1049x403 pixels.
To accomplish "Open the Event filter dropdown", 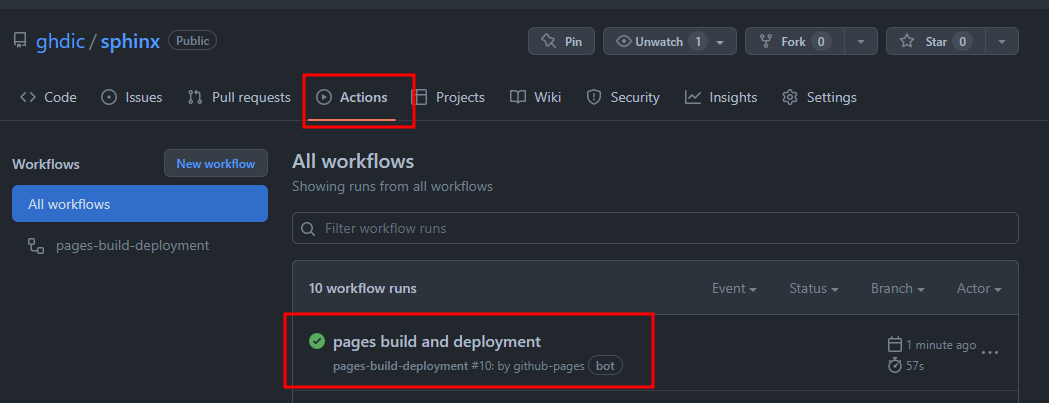I will point(734,289).
